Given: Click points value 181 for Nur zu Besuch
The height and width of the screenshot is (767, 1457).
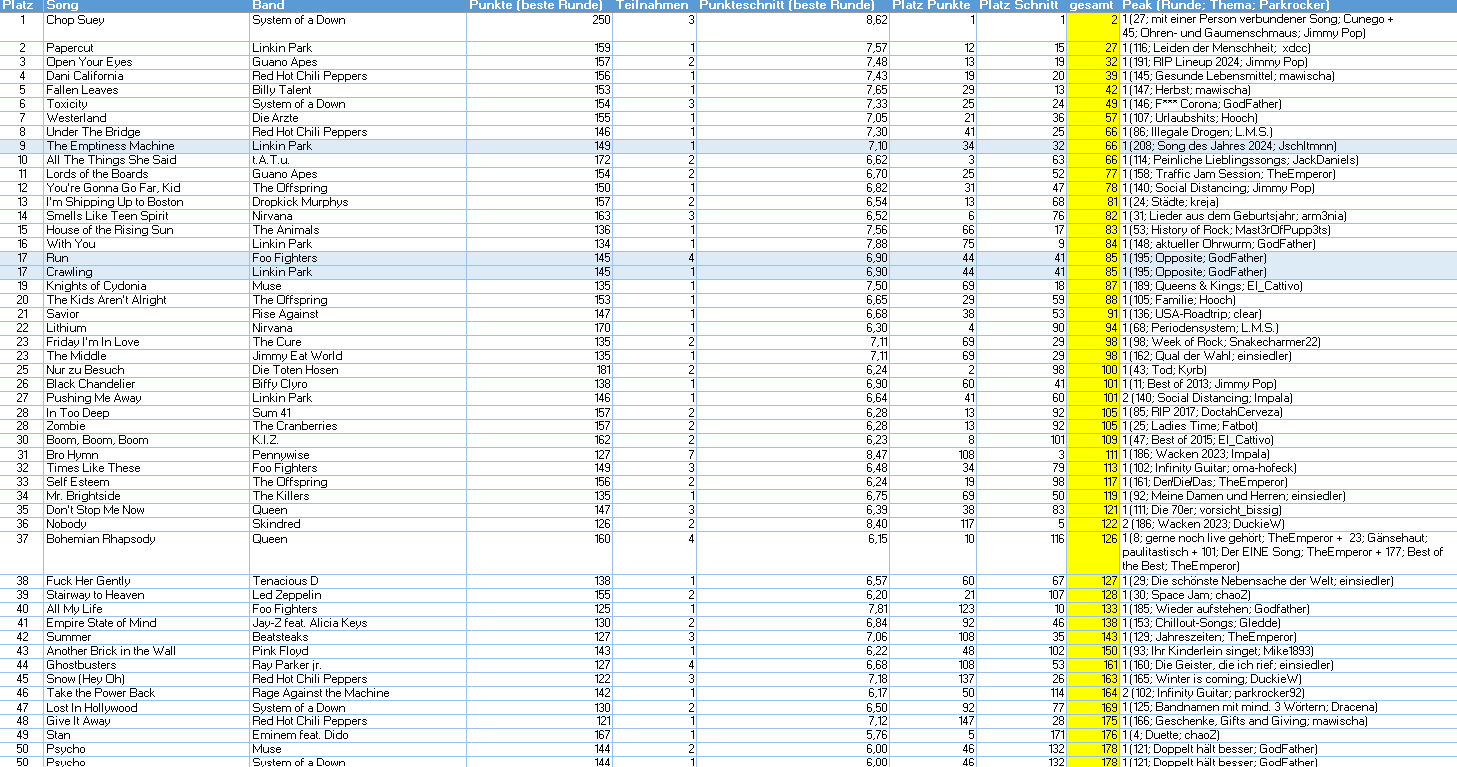Looking at the screenshot, I should pos(540,370).
